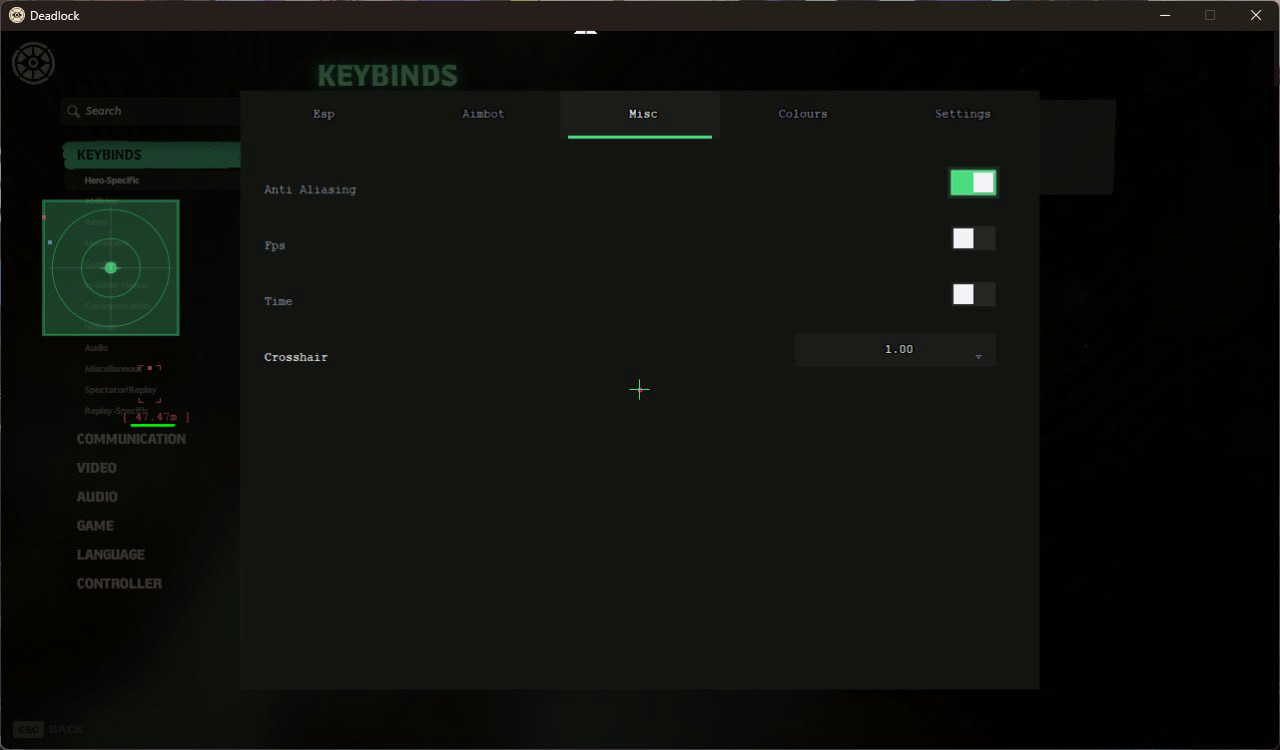The width and height of the screenshot is (1280, 750).
Task: Select the Colours tab
Action: coord(803,114)
